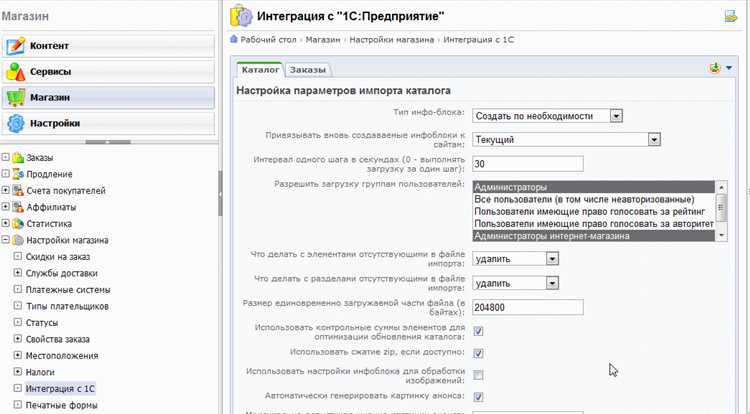This screenshot has width=750, height=414.
Task: Expand the Налоги node
Action: tap(18, 371)
